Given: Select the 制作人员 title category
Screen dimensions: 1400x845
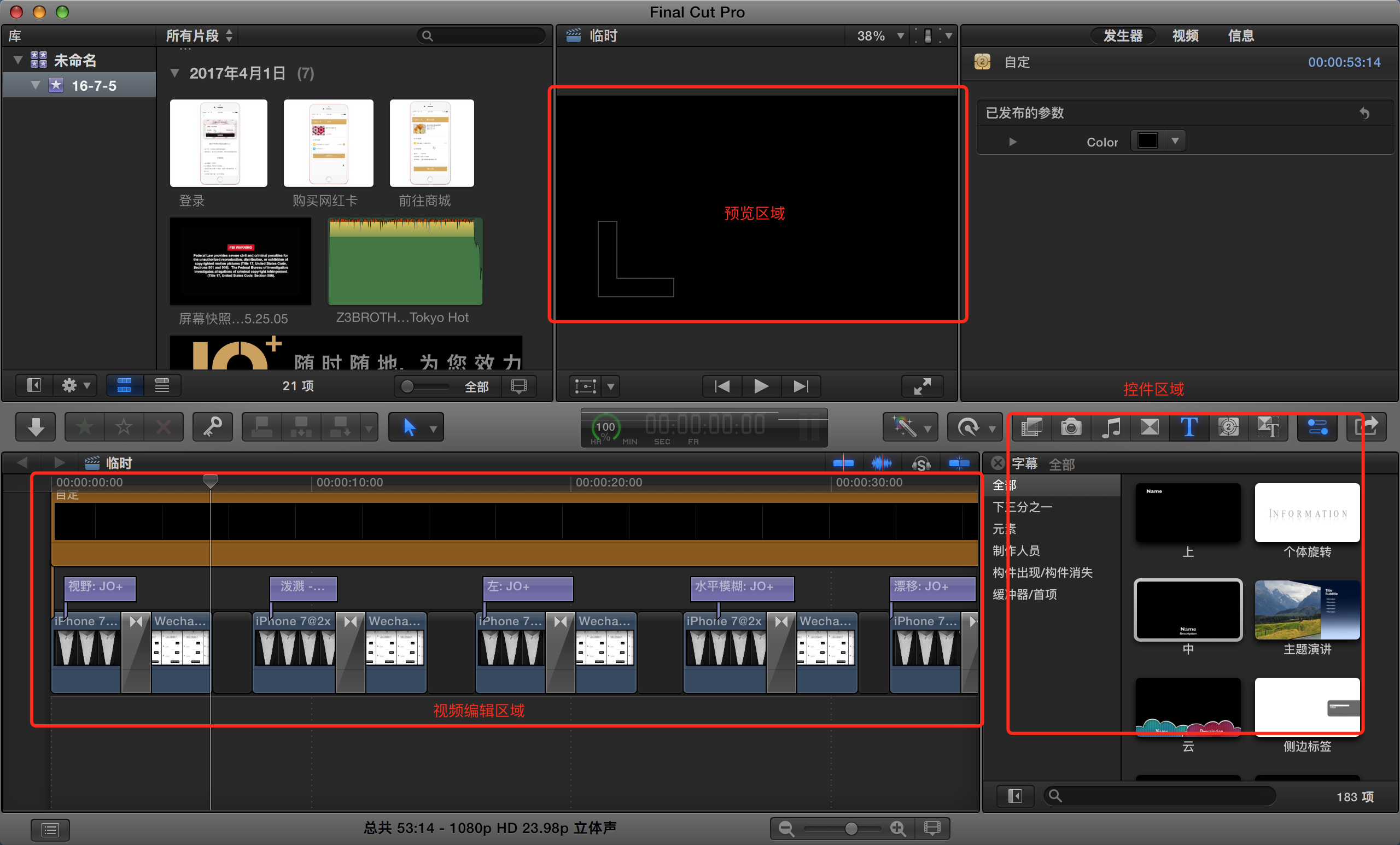Looking at the screenshot, I should (1051, 551).
